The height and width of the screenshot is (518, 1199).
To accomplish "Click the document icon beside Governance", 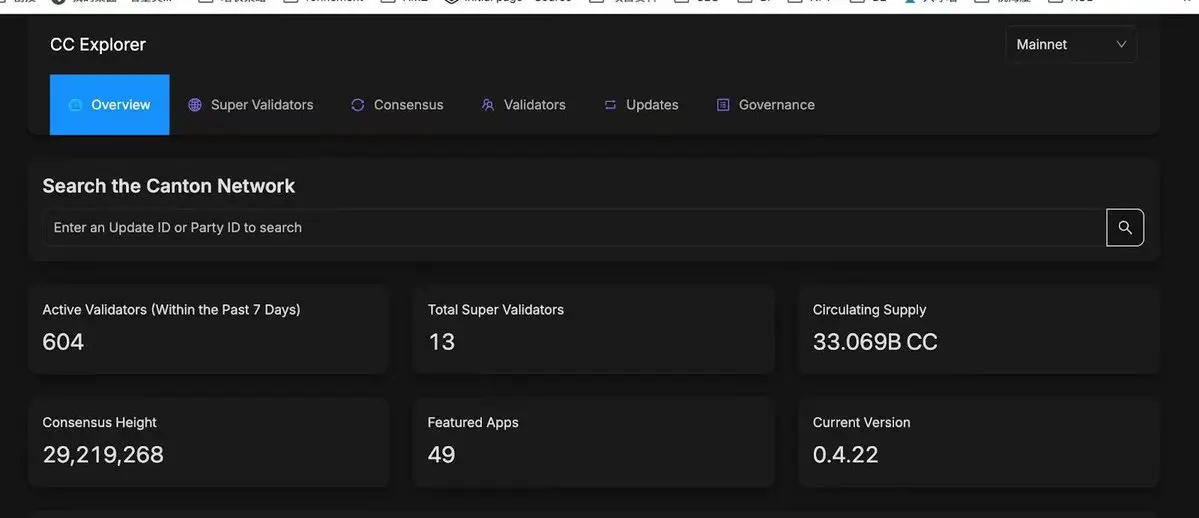I will [x=723, y=105].
